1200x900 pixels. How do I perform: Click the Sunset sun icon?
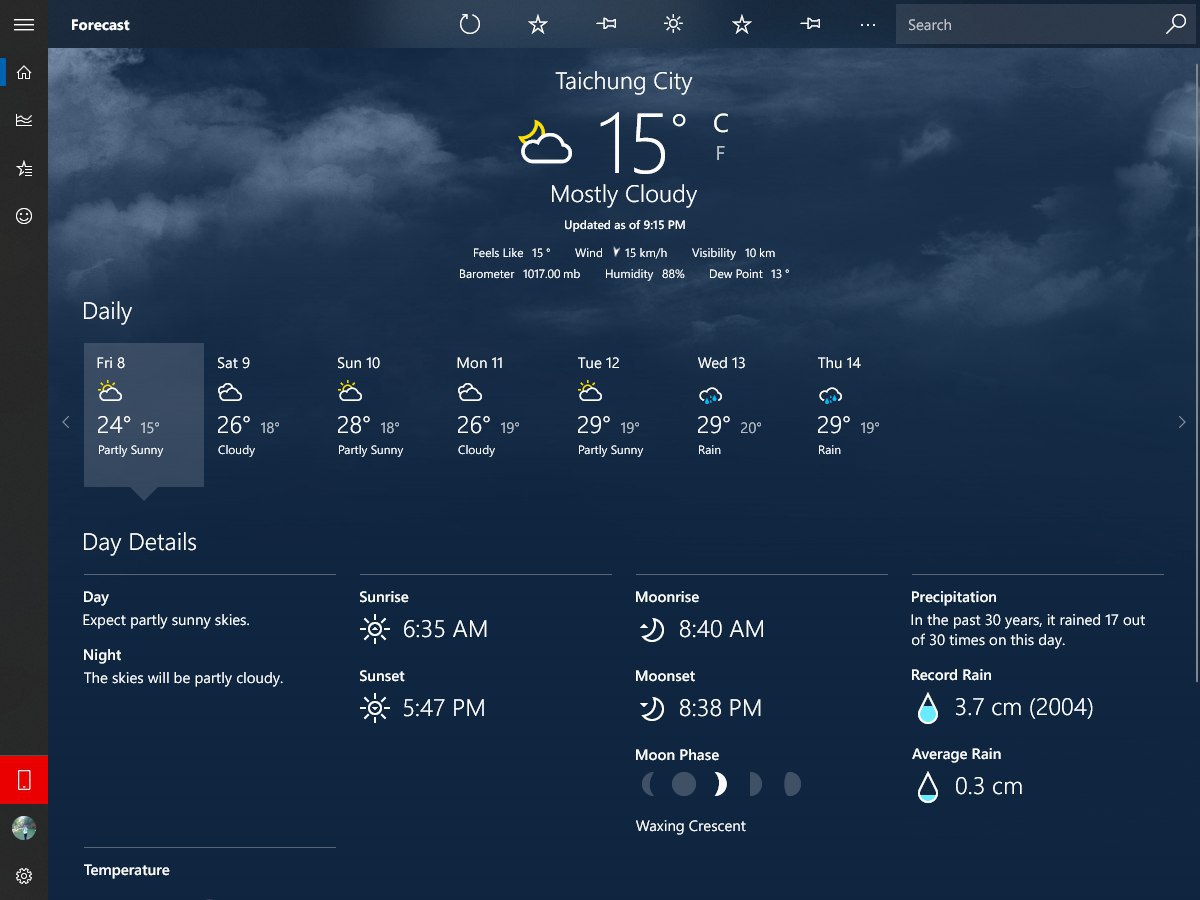pos(374,708)
